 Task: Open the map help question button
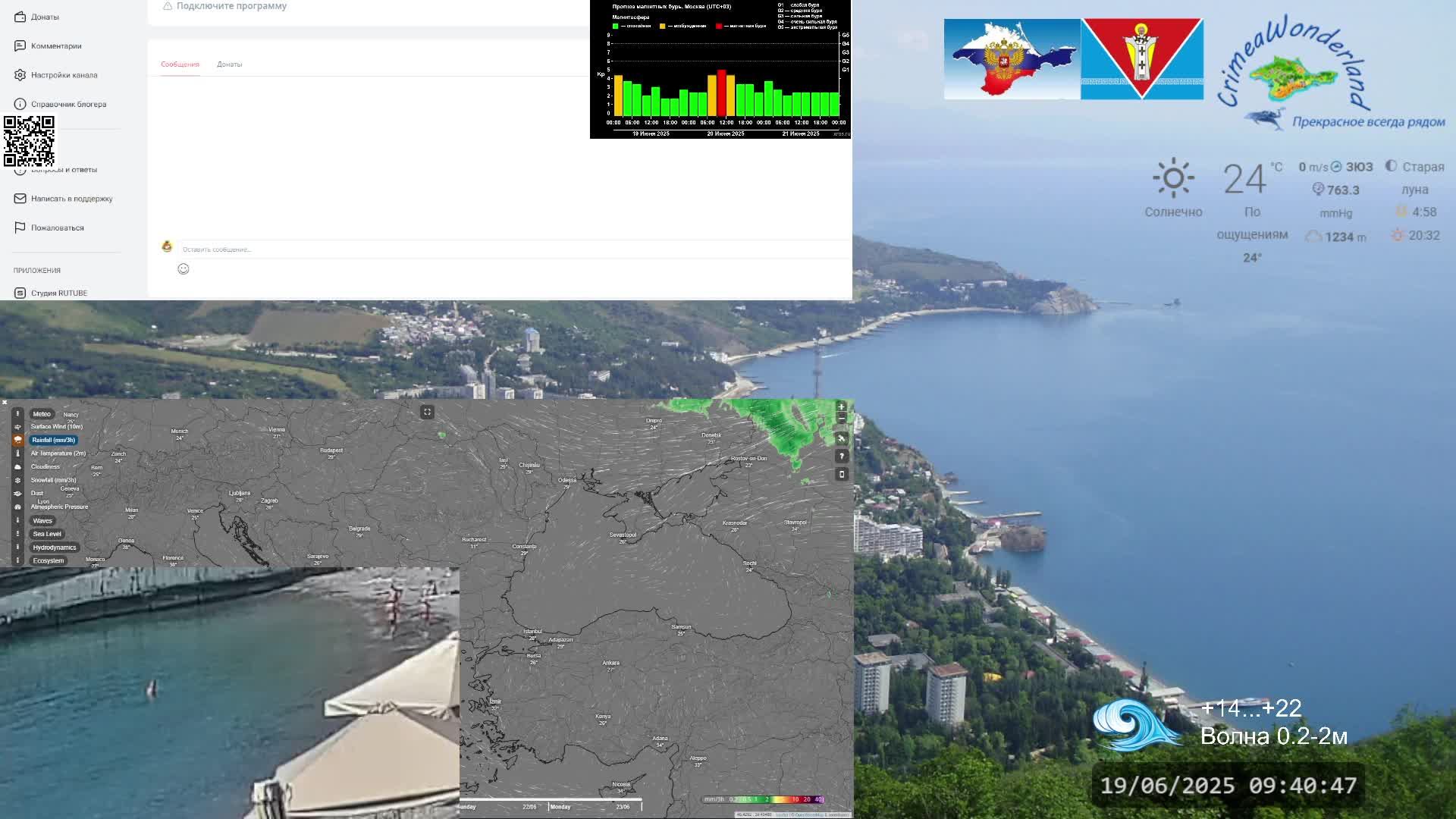click(x=841, y=457)
